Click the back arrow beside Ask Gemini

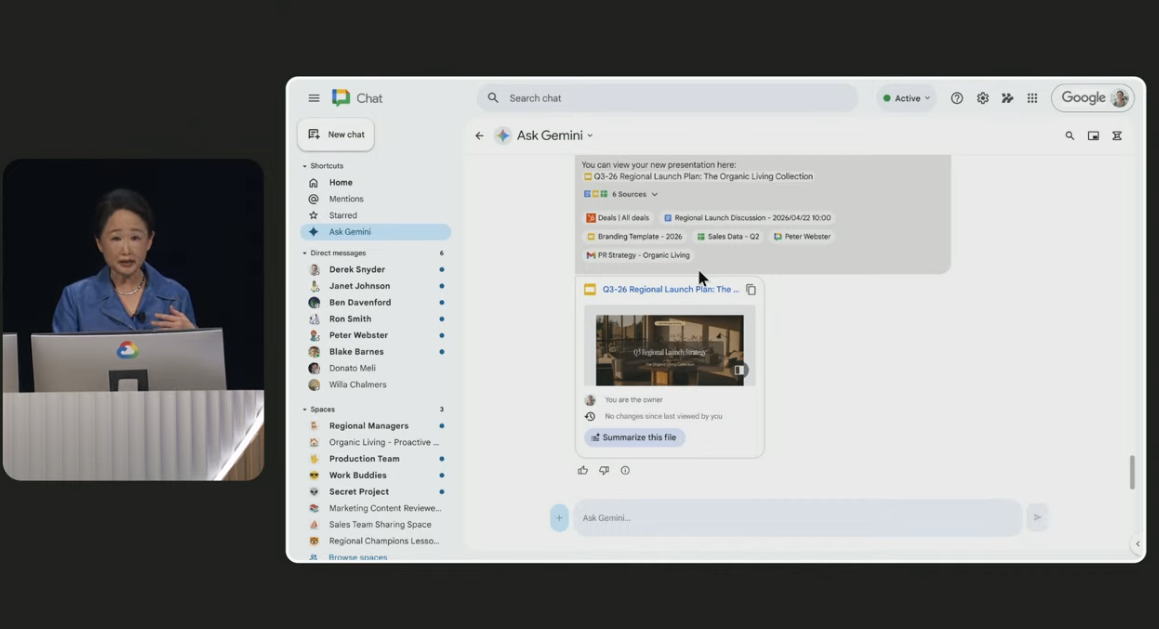(x=479, y=136)
